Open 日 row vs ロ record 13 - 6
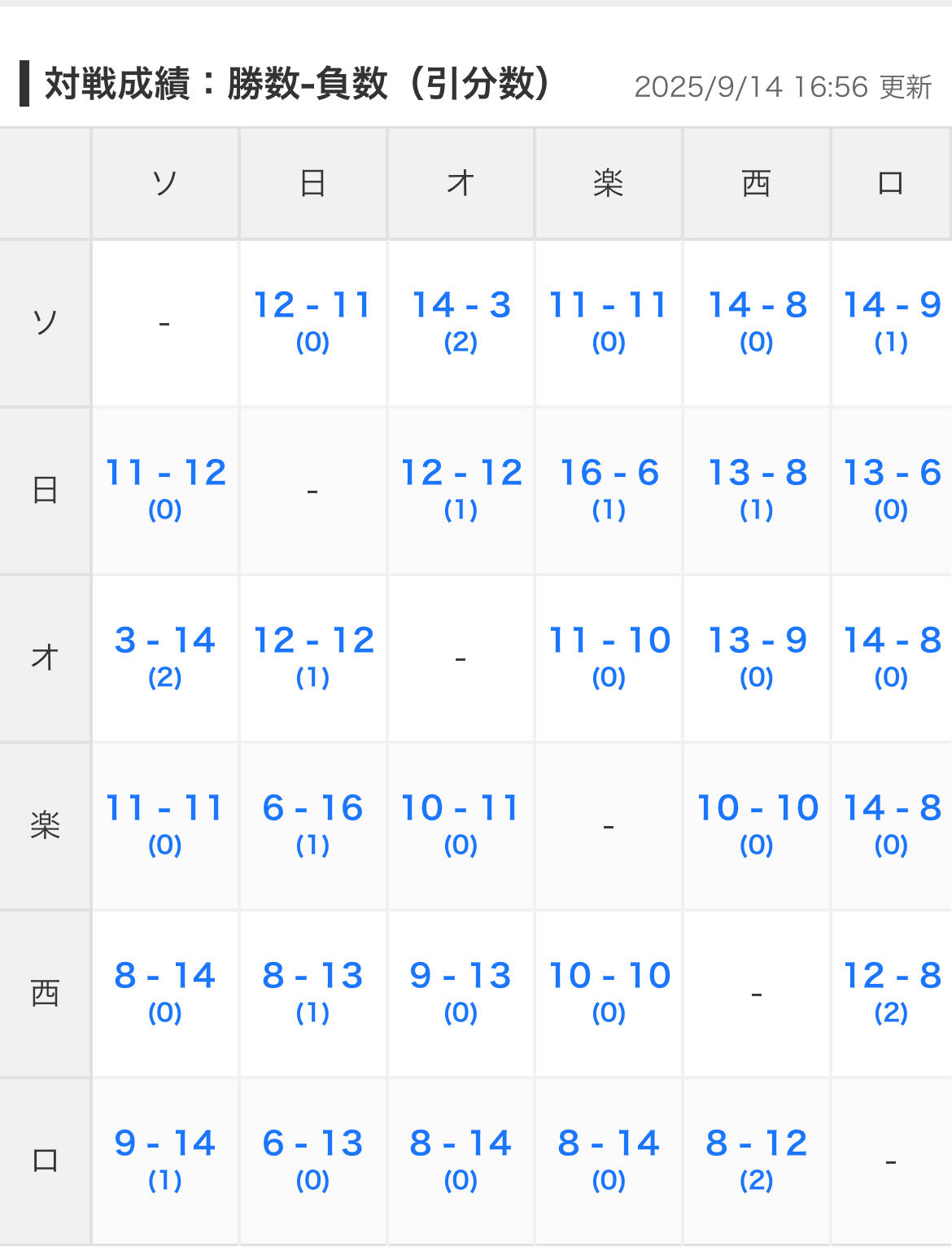 pyautogui.click(x=892, y=474)
